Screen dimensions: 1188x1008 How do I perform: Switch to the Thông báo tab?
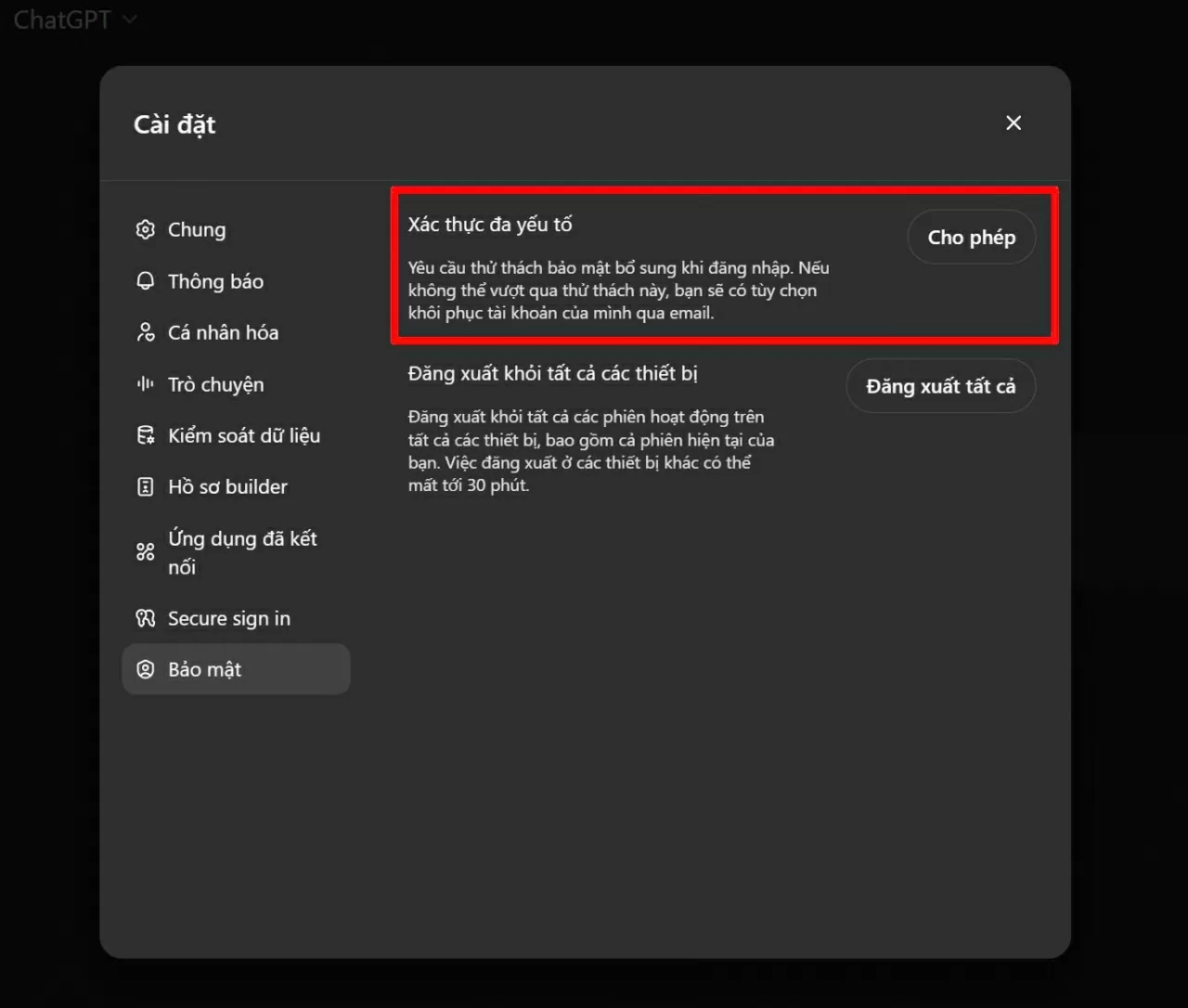[x=215, y=281]
